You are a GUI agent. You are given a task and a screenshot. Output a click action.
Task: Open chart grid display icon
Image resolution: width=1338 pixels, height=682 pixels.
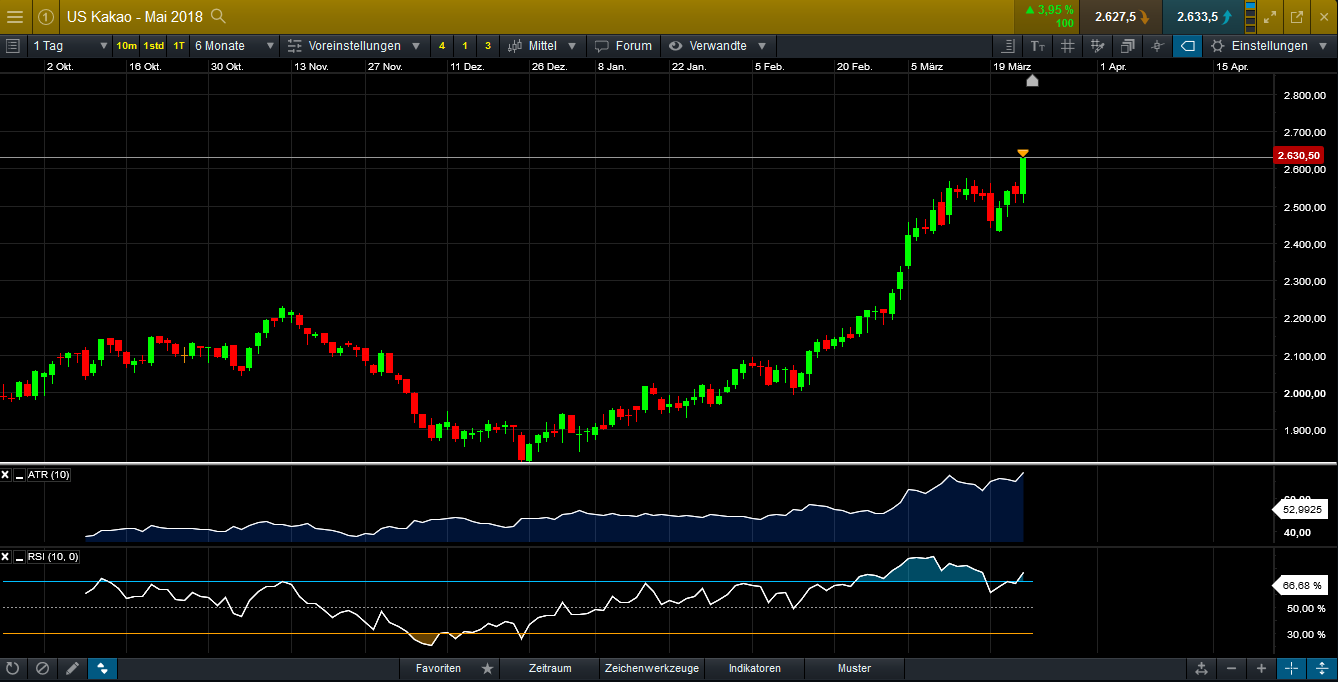point(1068,46)
